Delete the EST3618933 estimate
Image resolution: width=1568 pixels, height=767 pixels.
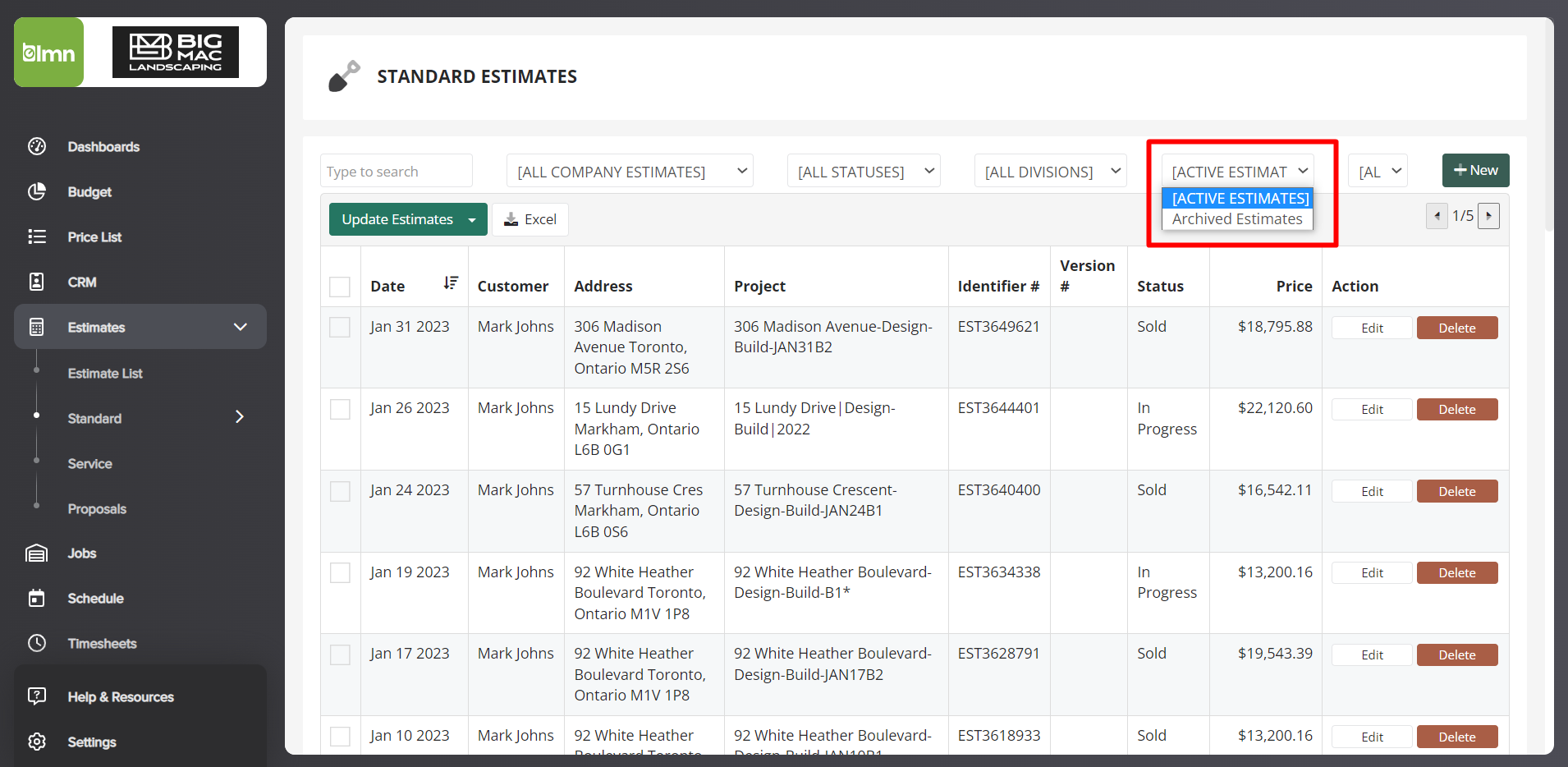(1457, 737)
